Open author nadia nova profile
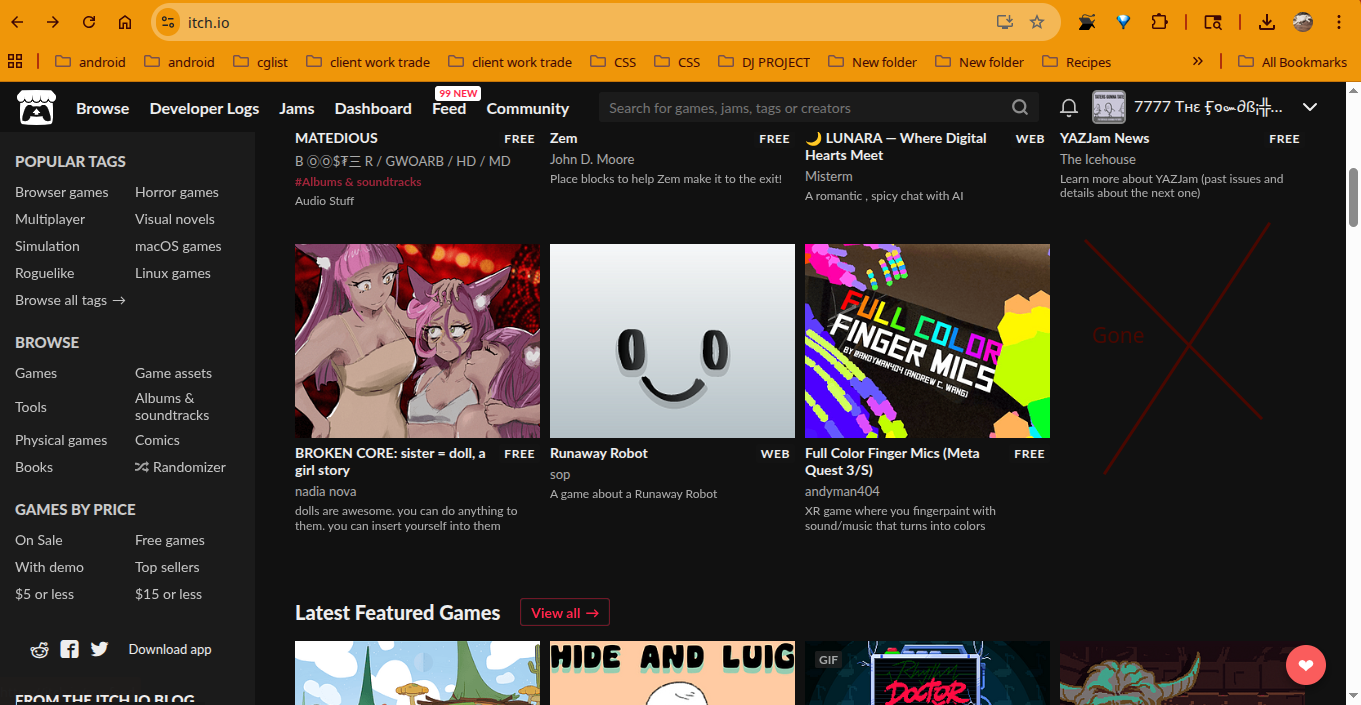The height and width of the screenshot is (705, 1361). [x=325, y=491]
